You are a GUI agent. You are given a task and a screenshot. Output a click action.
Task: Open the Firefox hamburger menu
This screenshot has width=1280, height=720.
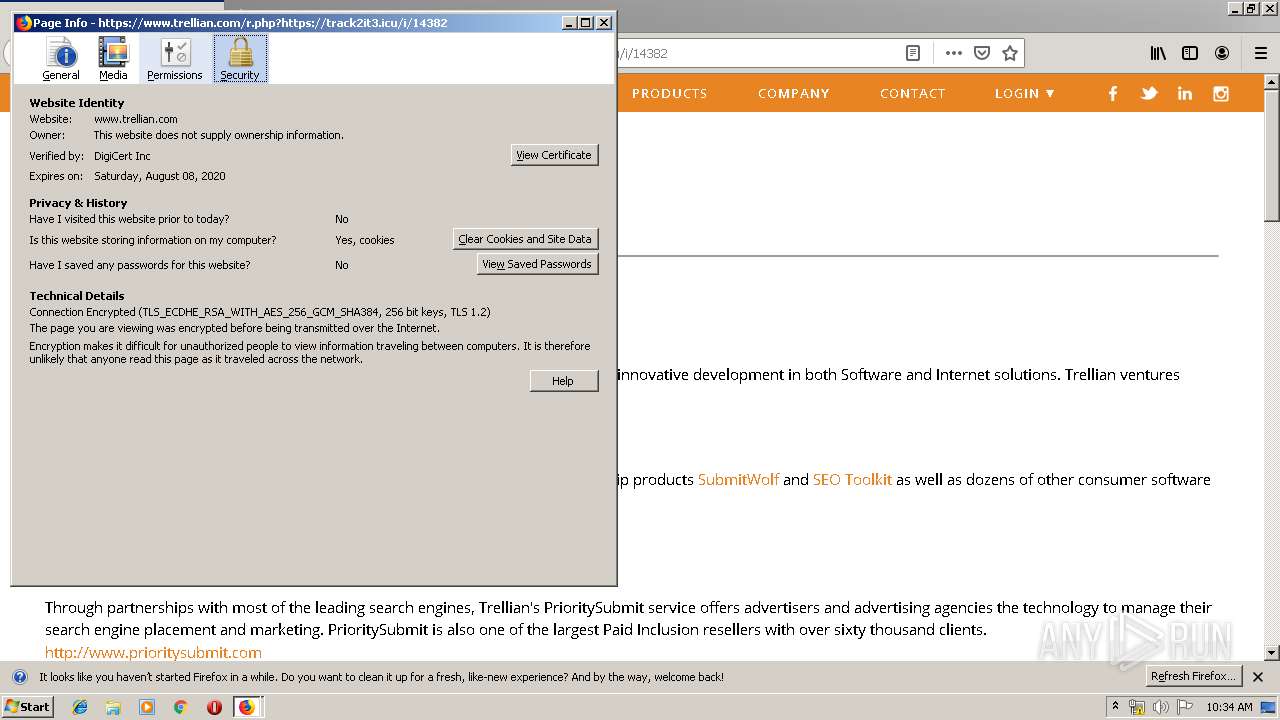1261,53
